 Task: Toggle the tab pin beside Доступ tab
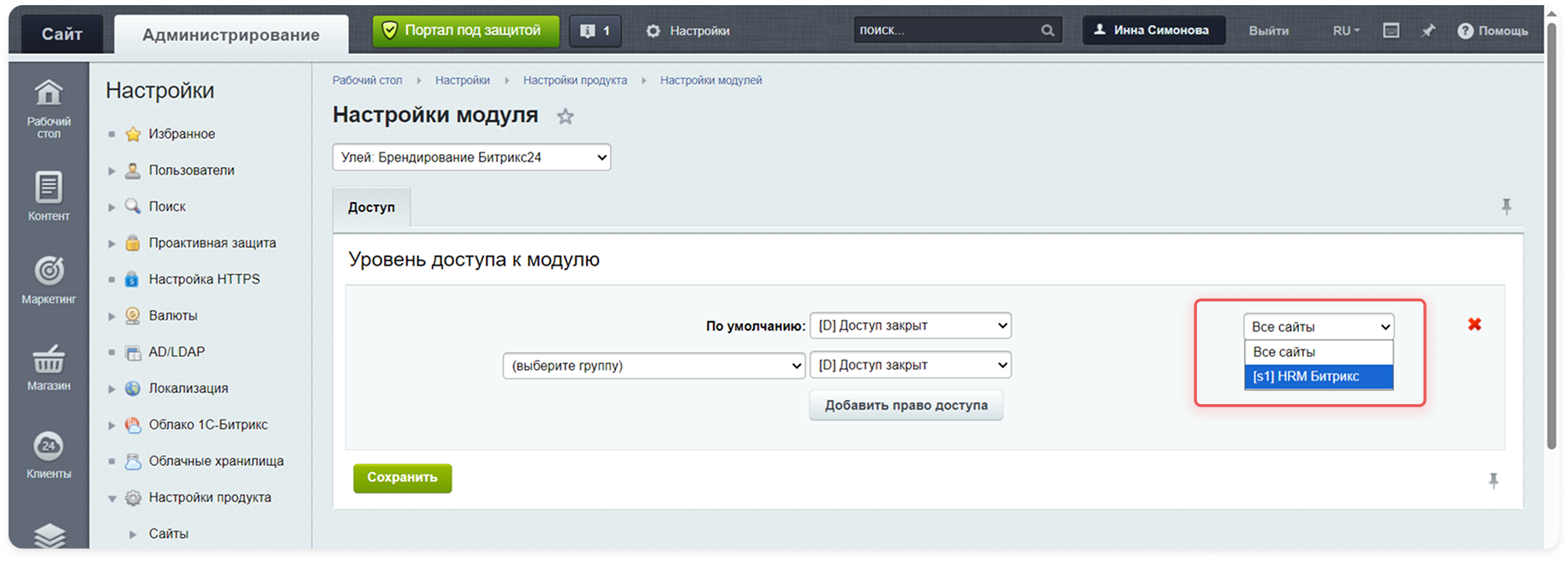click(1506, 206)
